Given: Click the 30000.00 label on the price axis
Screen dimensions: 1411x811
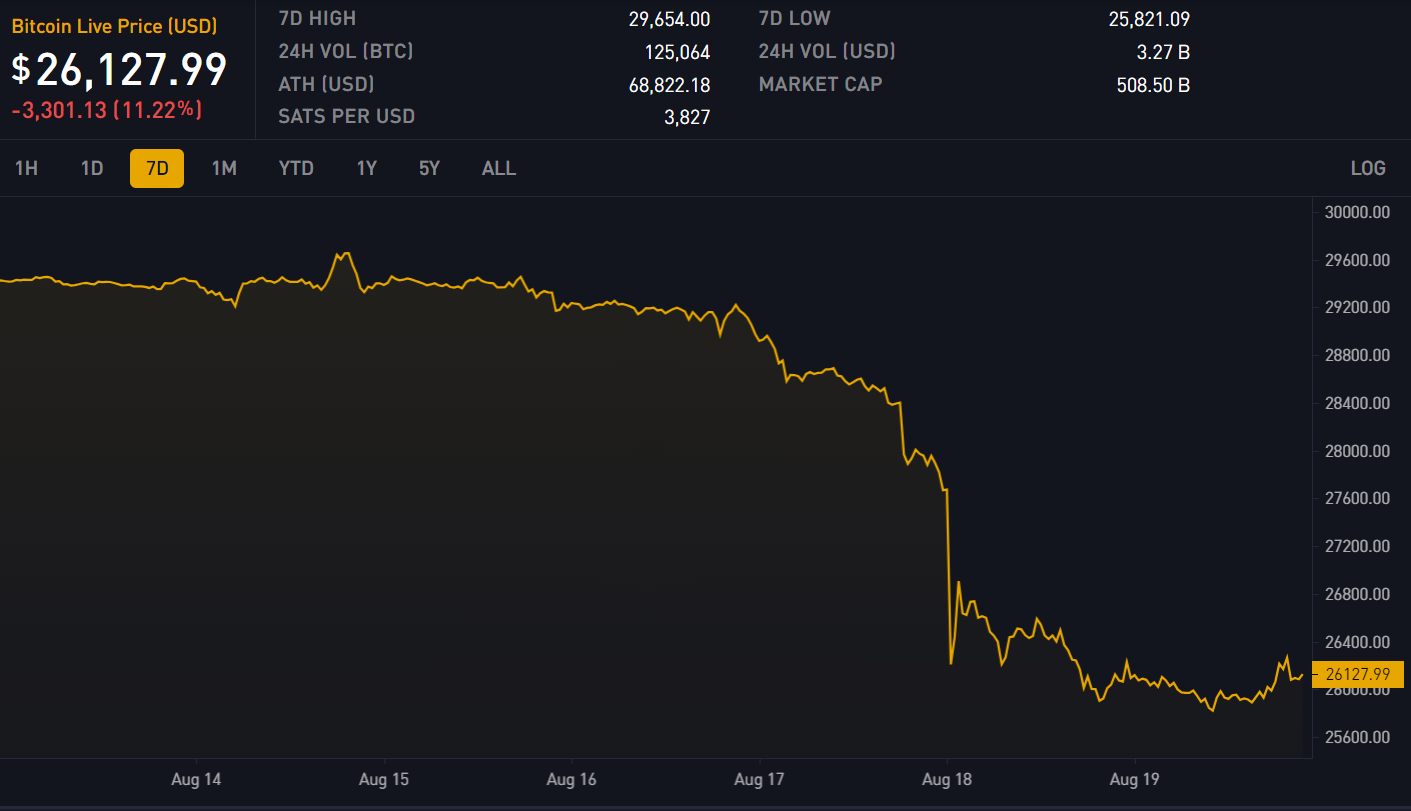Looking at the screenshot, I should click(1356, 212).
